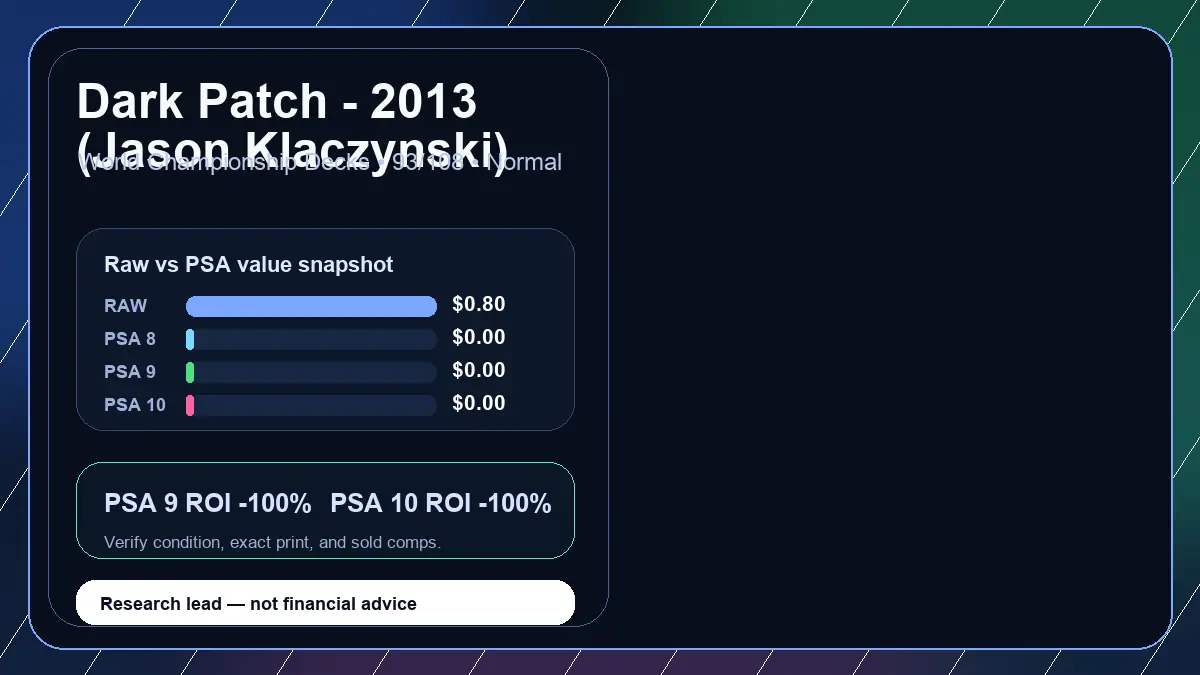The height and width of the screenshot is (675, 1200).
Task: Select the Raw vs PSA value snapshot heading
Action: point(249,265)
